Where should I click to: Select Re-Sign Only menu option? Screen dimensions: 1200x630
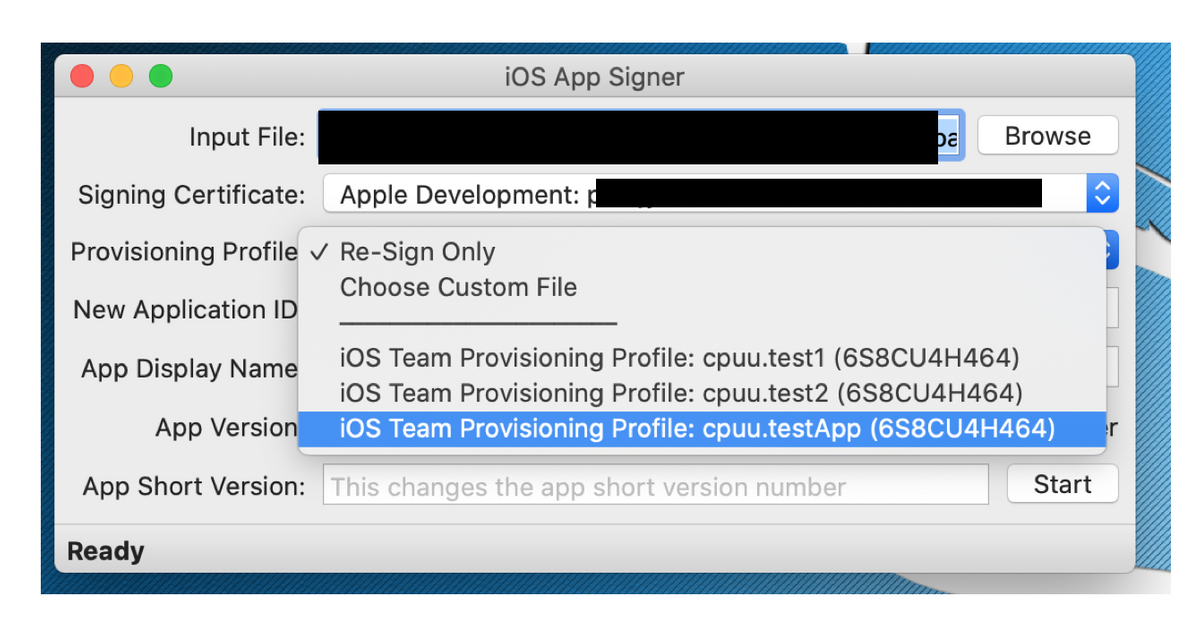(x=702, y=252)
